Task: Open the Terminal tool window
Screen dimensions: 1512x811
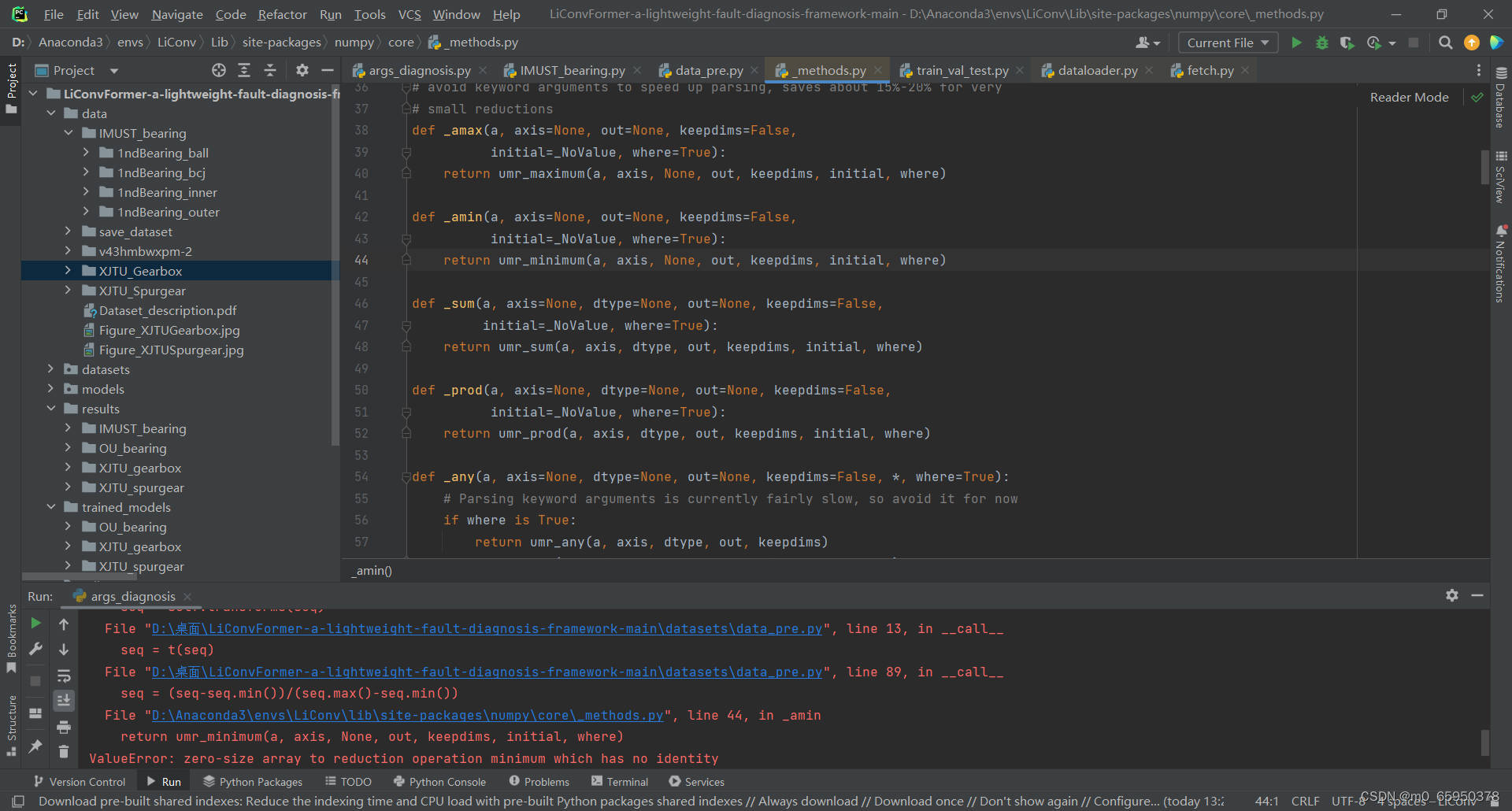Action: coord(628,781)
